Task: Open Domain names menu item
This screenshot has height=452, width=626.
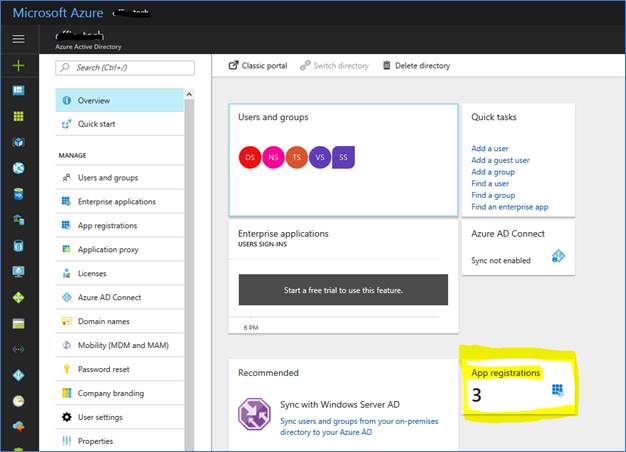Action: tap(120, 321)
